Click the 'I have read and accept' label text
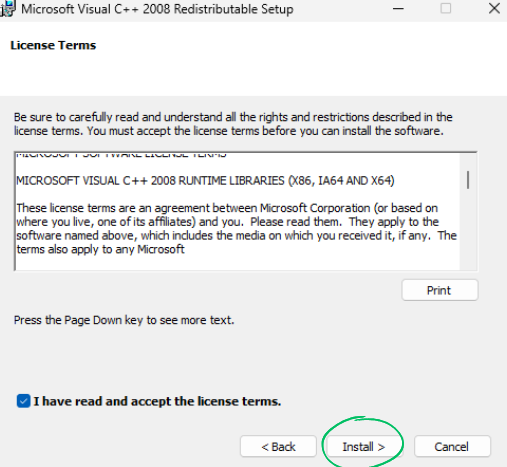 click(157, 401)
